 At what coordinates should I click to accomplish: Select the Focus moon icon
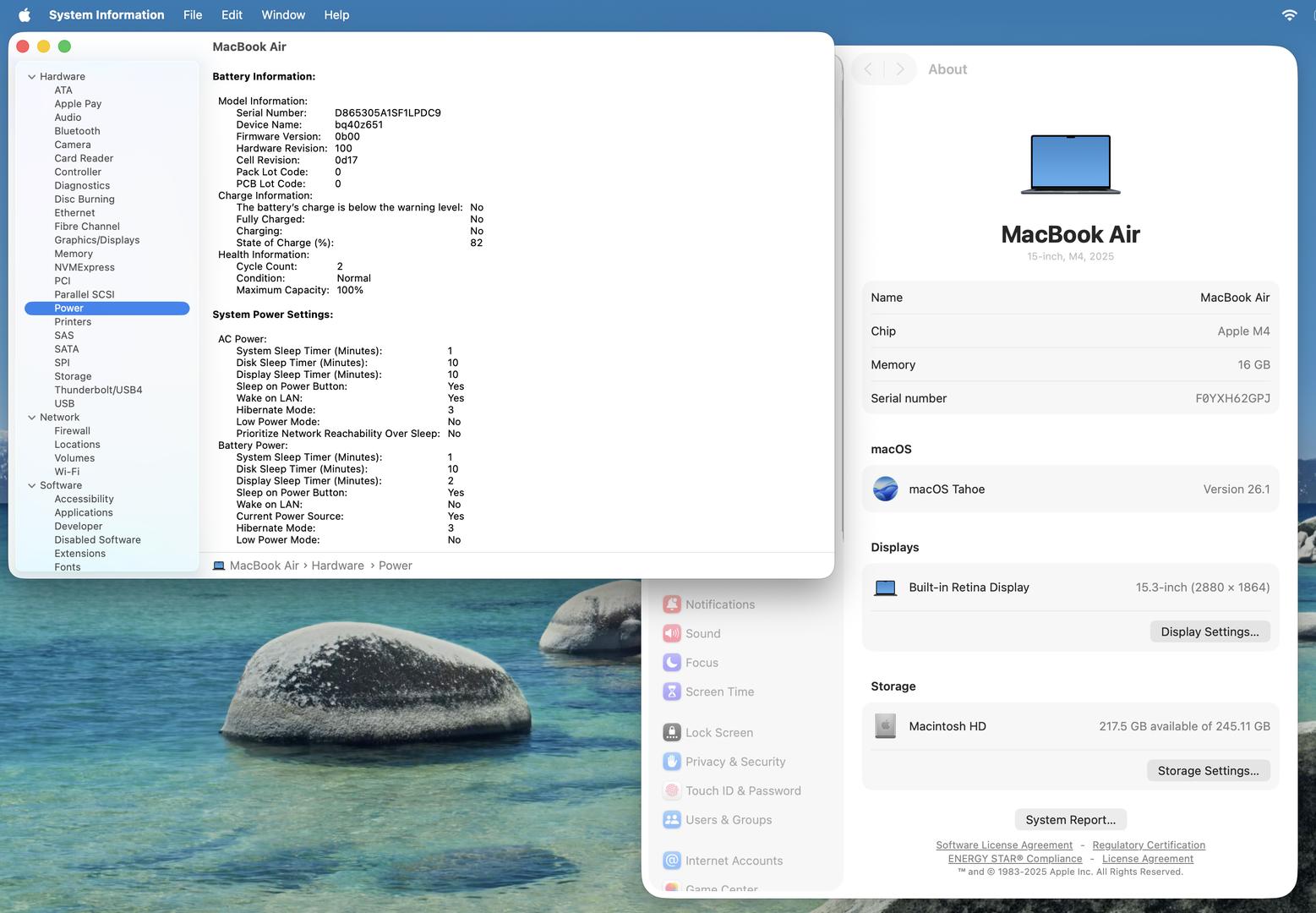click(x=672, y=663)
